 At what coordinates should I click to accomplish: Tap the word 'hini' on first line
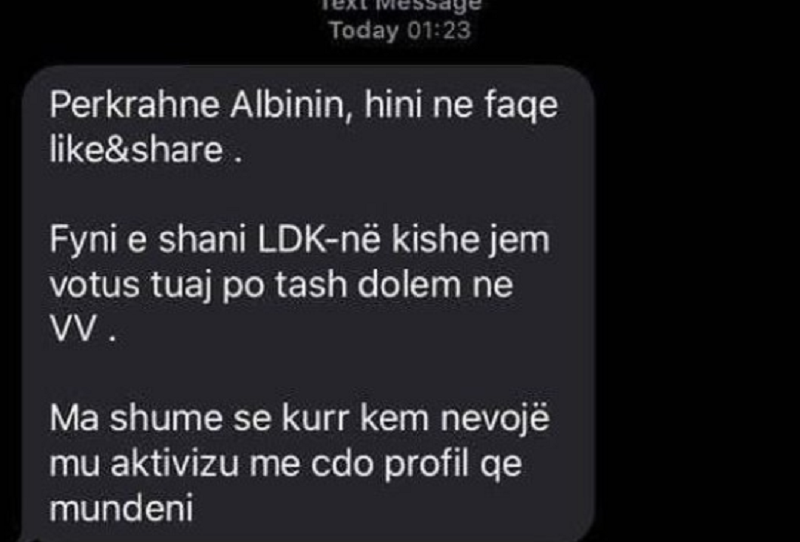click(x=393, y=105)
